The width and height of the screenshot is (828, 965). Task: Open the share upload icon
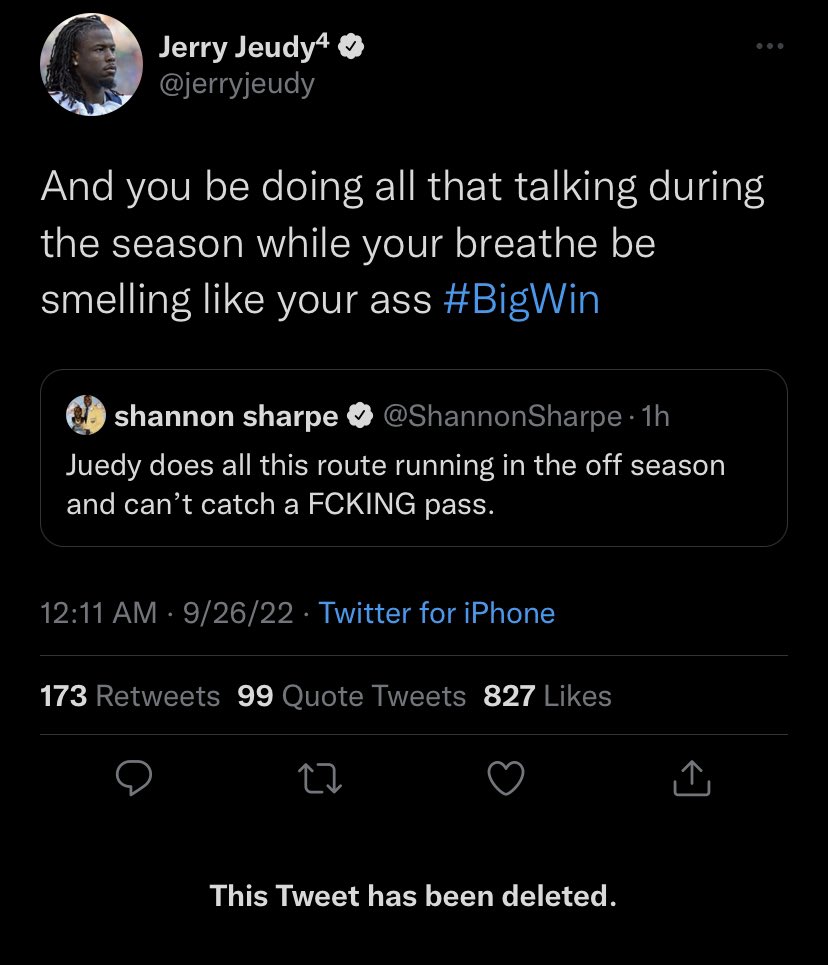pyautogui.click(x=693, y=778)
